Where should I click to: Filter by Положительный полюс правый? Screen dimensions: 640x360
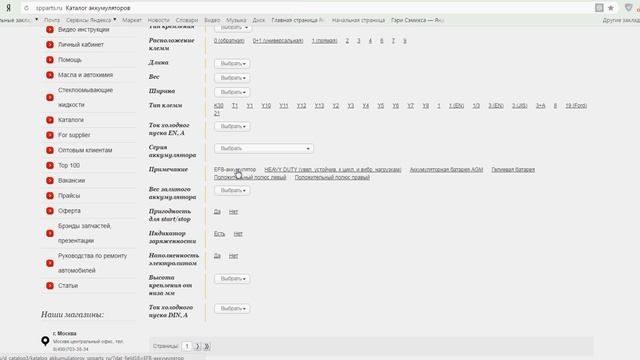pyautogui.click(x=332, y=178)
